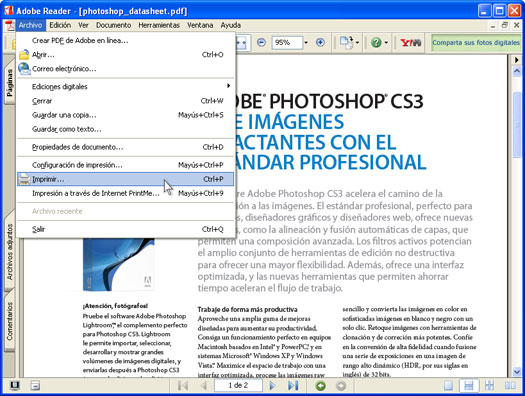Click the zoom percentage field showing 95%
Viewport: 525px width, 396px height.
tap(287, 43)
